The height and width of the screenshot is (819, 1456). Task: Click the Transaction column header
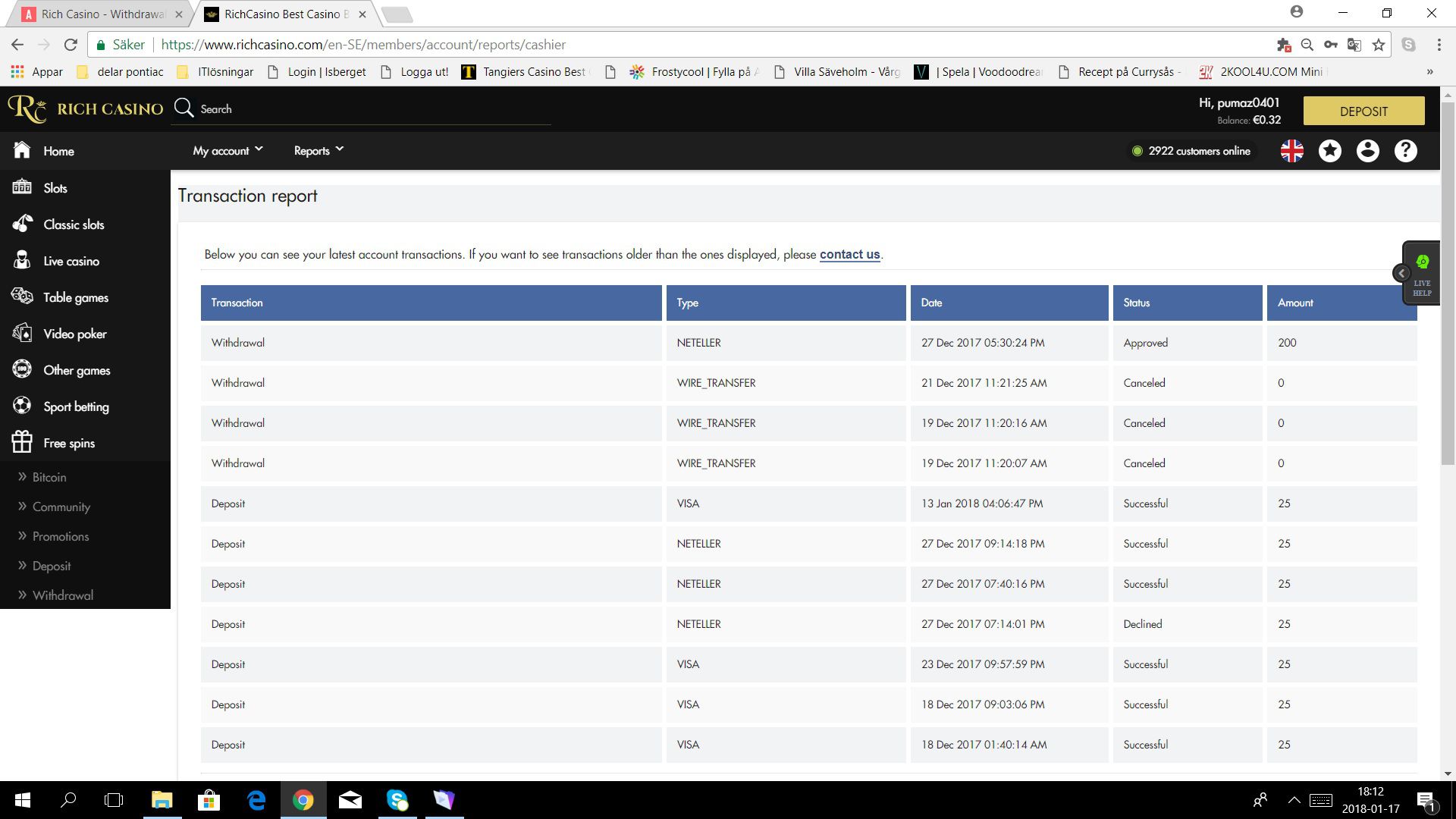431,303
